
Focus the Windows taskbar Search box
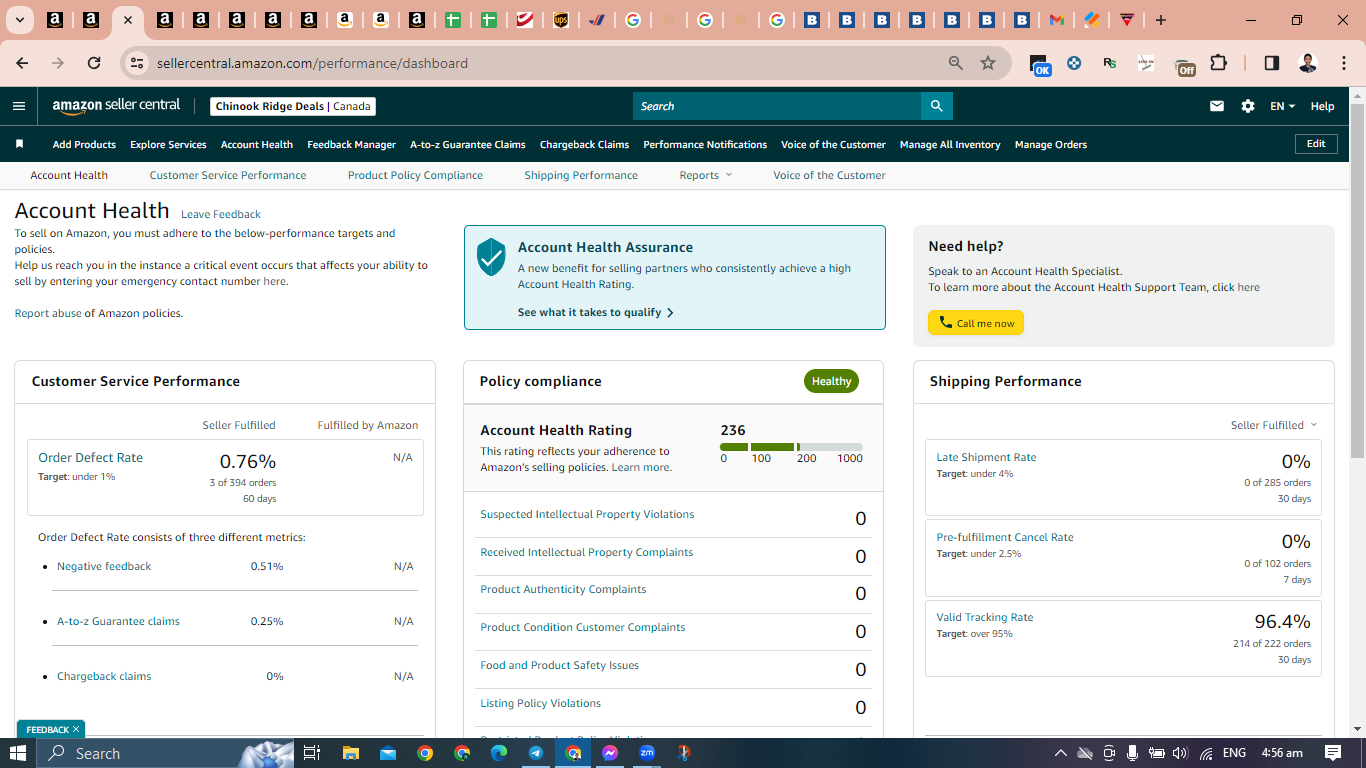(x=166, y=753)
